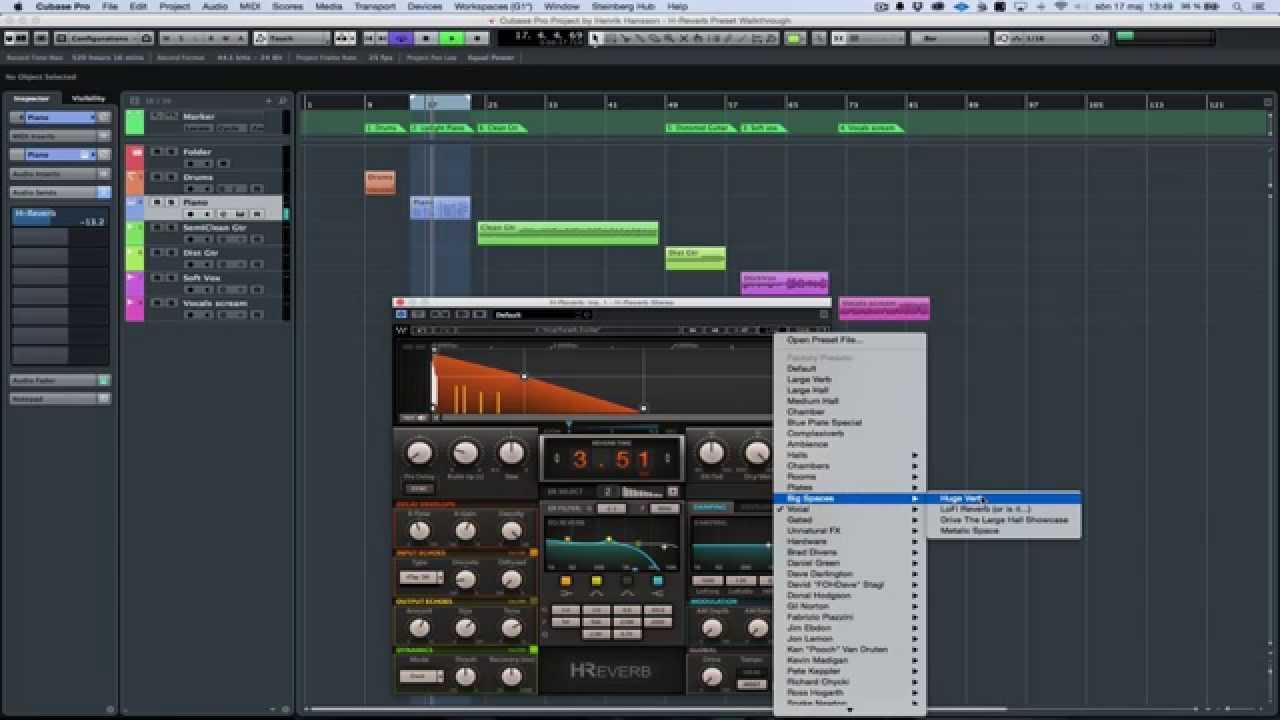Click the X-Gain decay envelope knob
The image size is (1280, 720).
coord(465,531)
